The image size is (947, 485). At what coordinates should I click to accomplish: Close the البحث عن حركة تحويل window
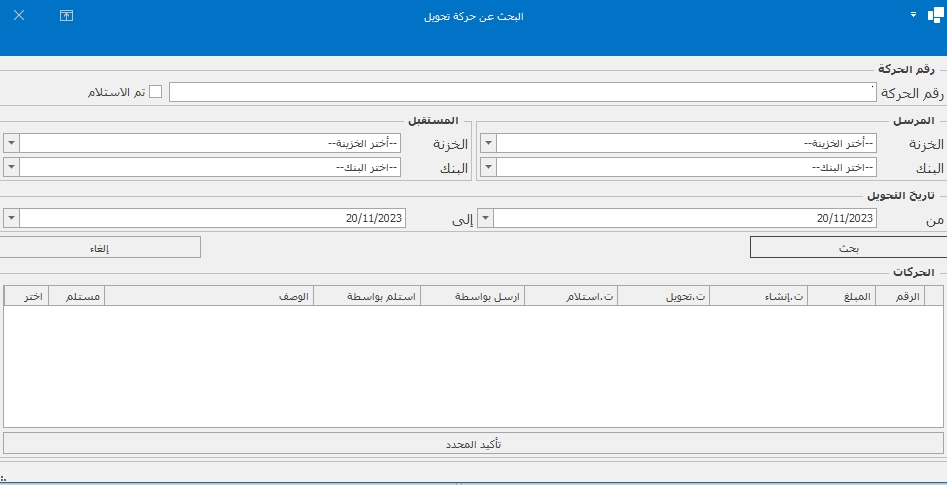(x=19, y=16)
